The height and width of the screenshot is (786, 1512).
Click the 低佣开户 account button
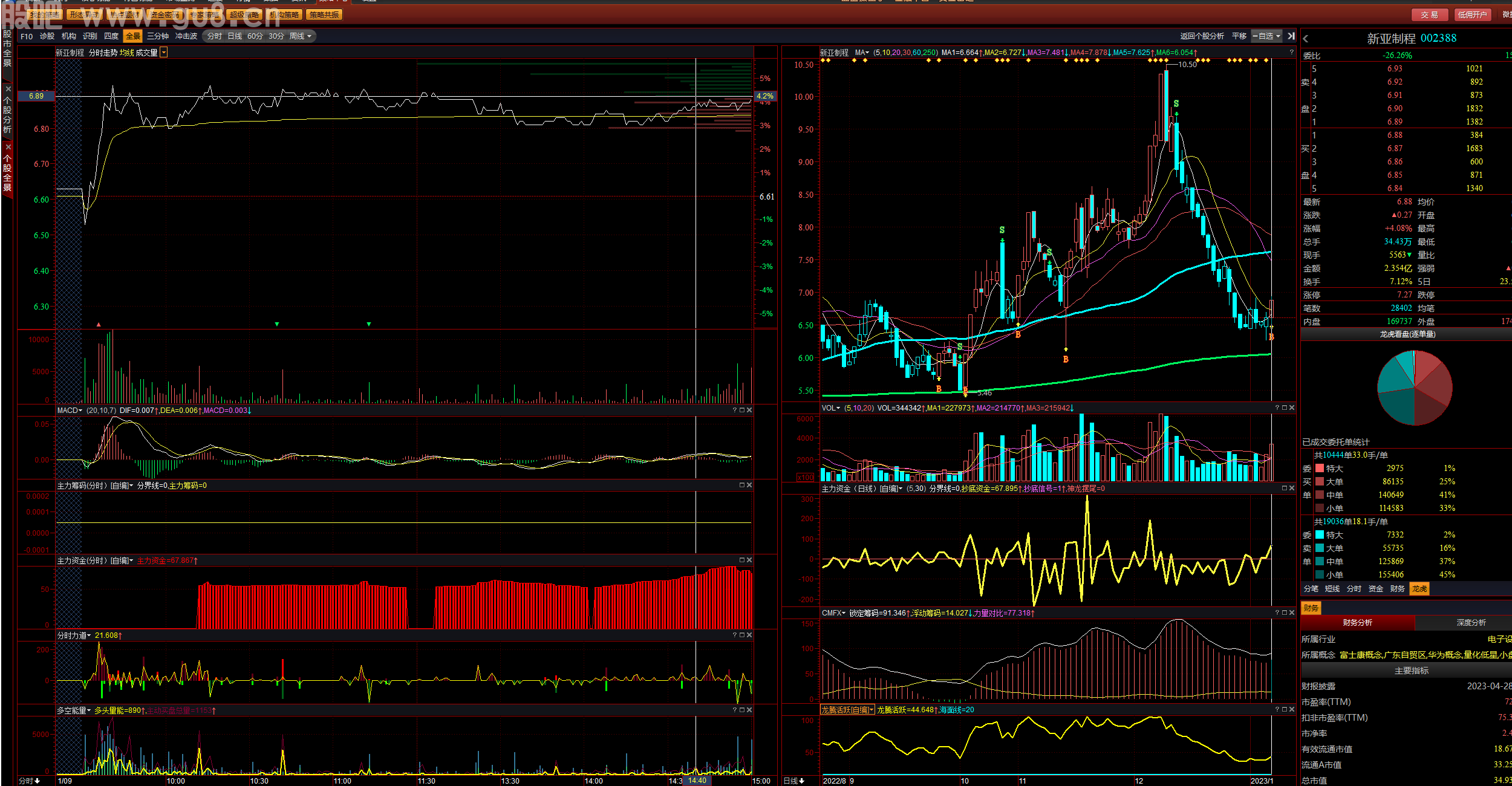click(x=1472, y=15)
